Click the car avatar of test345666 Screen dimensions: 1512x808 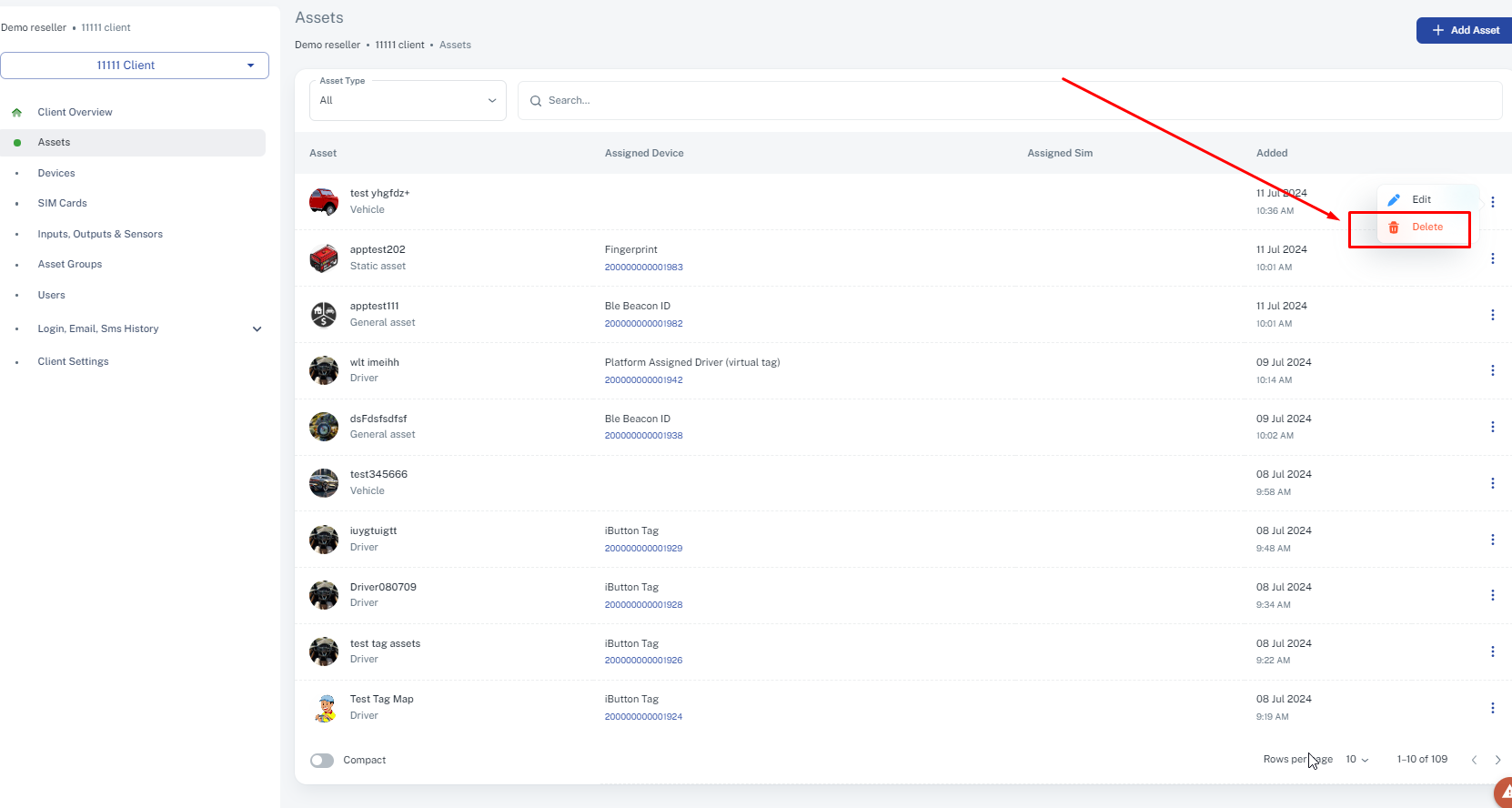(324, 482)
